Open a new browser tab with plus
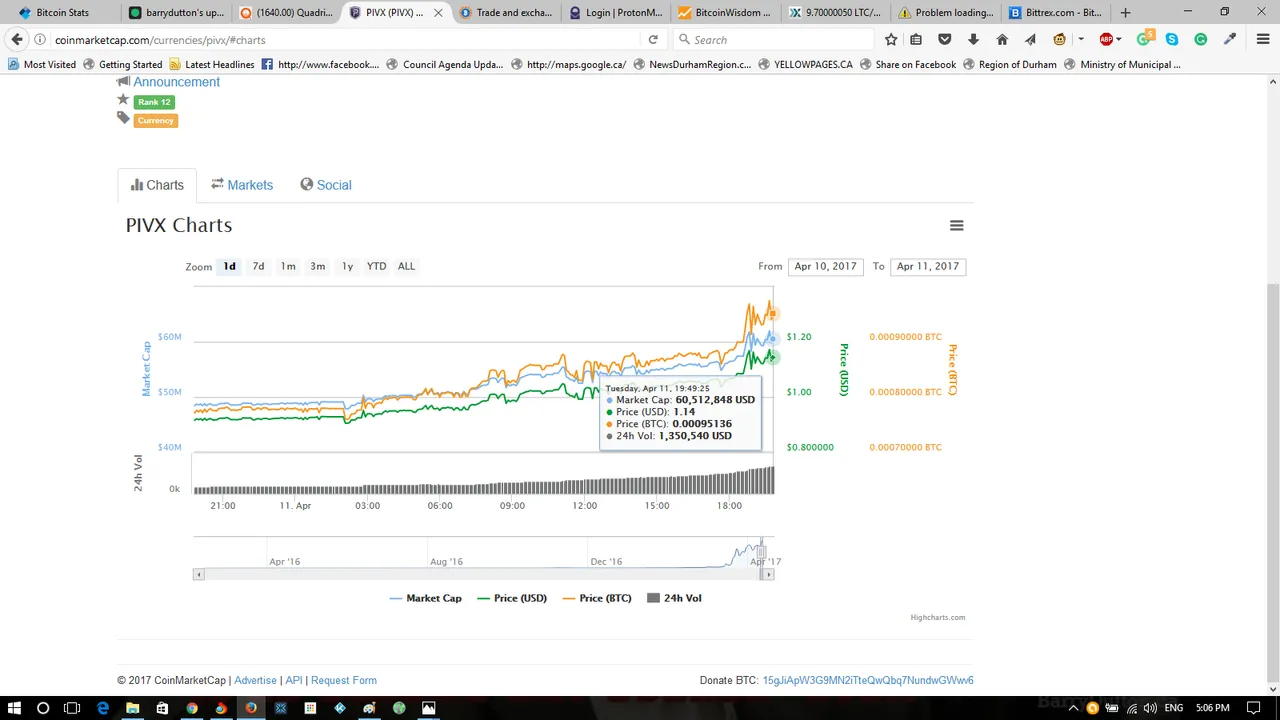 click(x=1125, y=13)
